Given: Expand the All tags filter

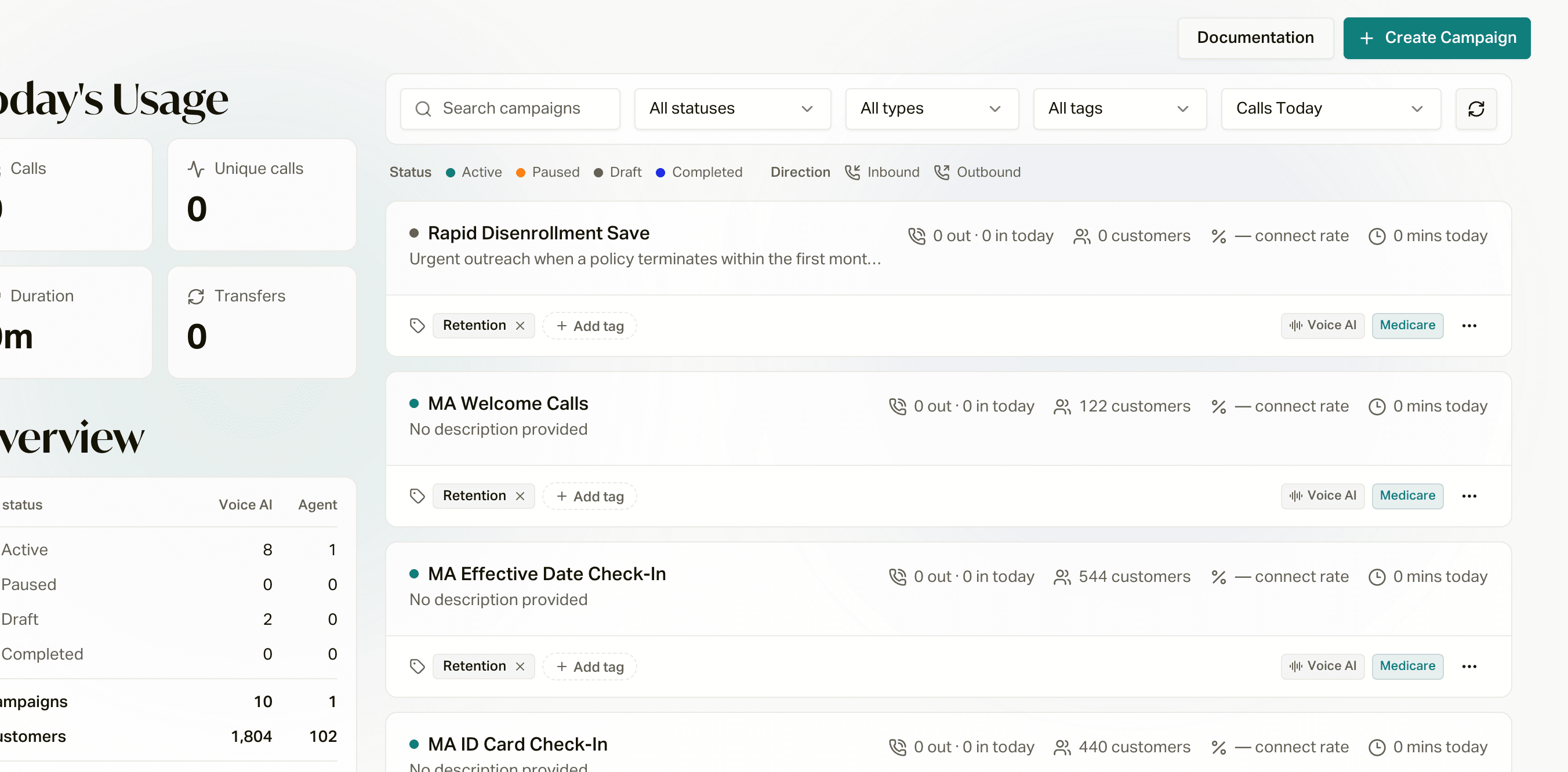Looking at the screenshot, I should point(1119,109).
